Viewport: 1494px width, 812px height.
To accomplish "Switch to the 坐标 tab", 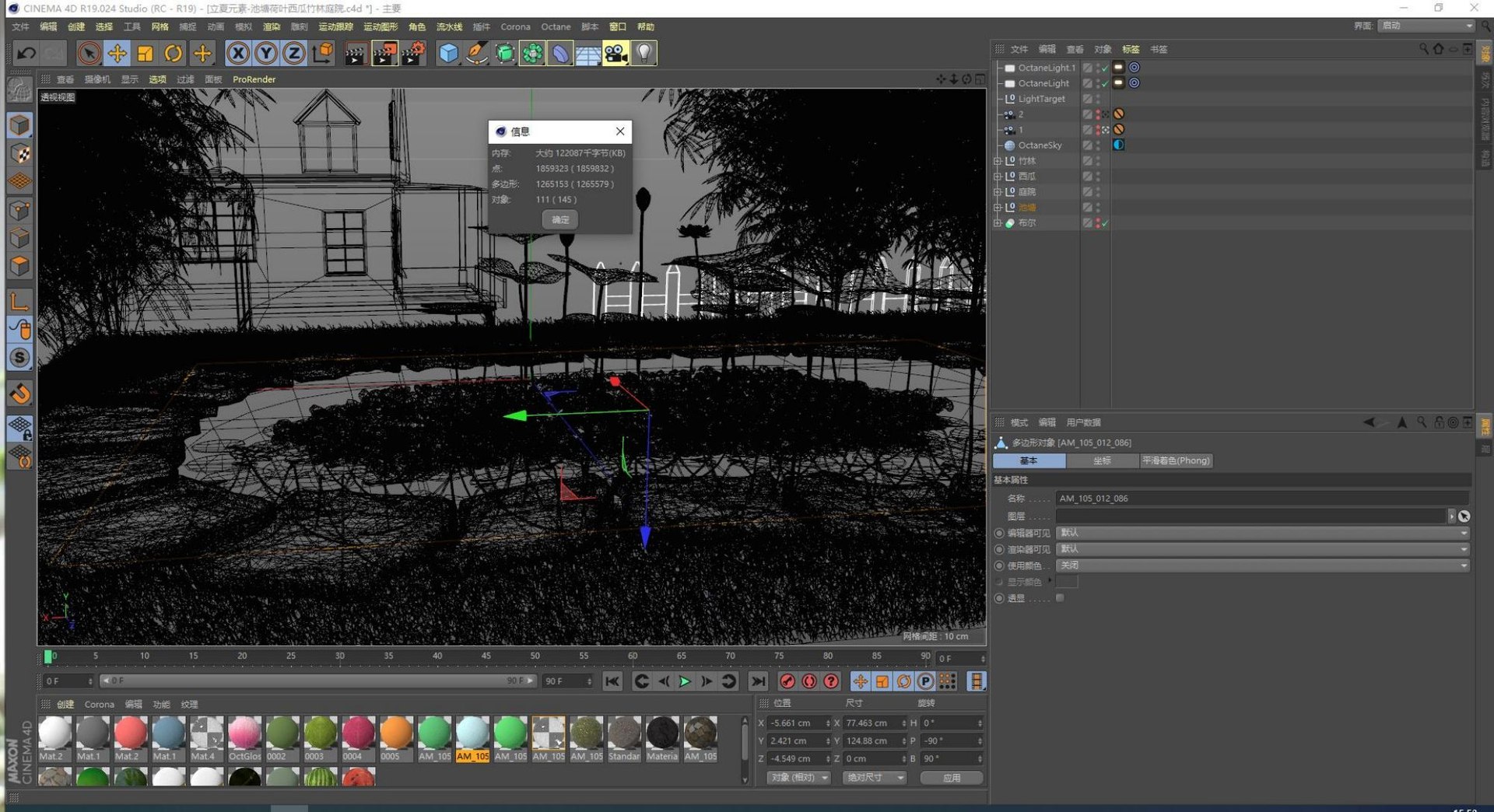I will [1102, 461].
